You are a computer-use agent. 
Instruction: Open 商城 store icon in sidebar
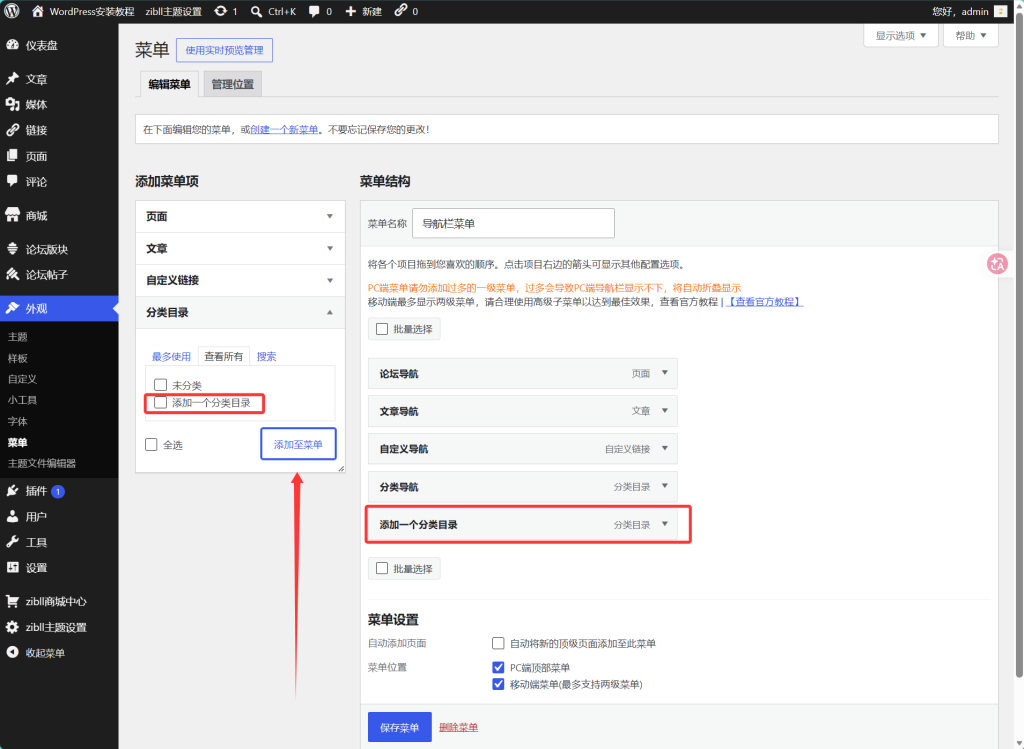12,215
